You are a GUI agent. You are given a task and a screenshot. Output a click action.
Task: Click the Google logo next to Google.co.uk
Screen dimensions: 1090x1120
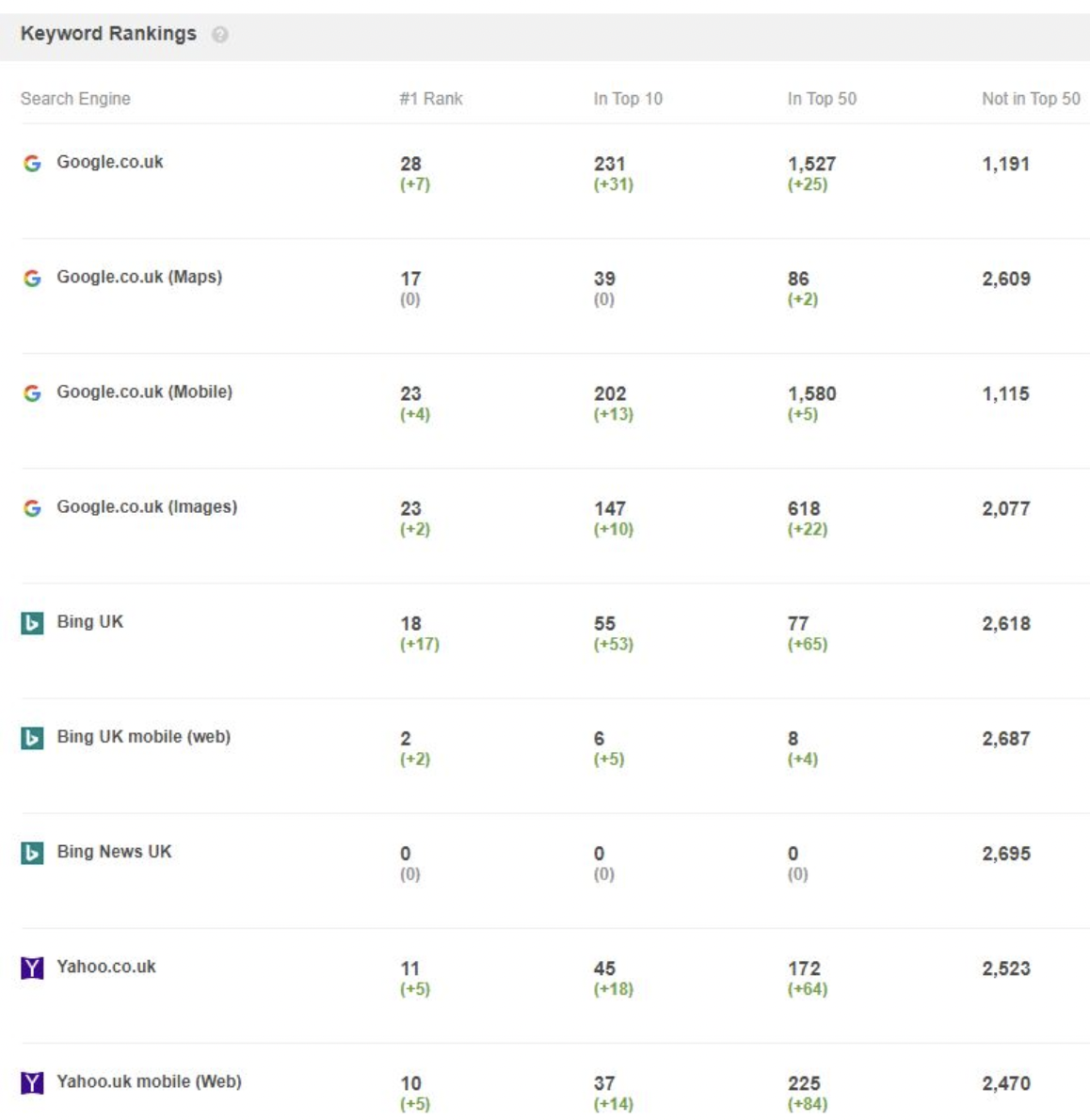[32, 163]
